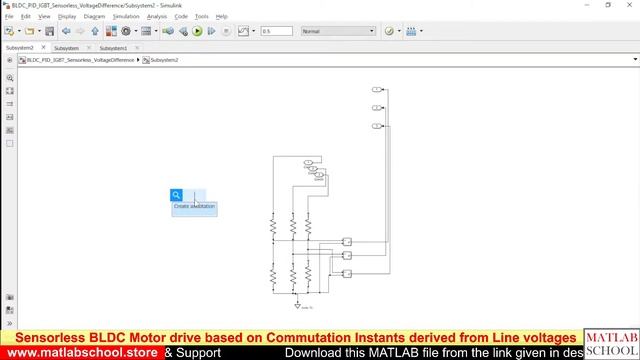Open the Model Explorer icon
The height and width of the screenshot is (360, 640).
146,31
